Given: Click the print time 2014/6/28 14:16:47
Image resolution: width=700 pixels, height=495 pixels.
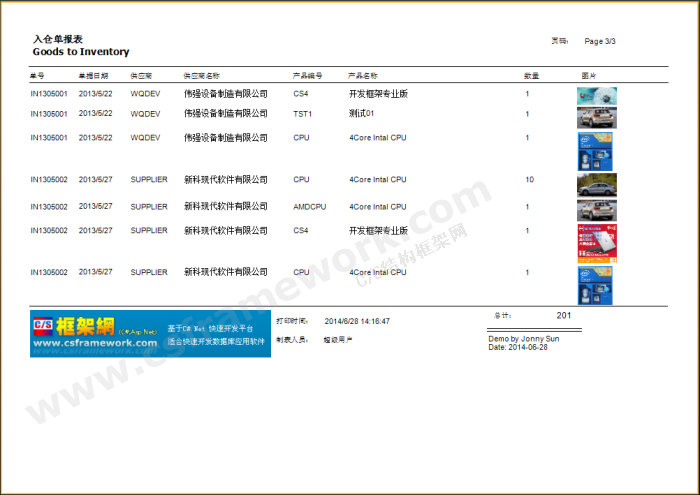Looking at the screenshot, I should (x=357, y=321).
